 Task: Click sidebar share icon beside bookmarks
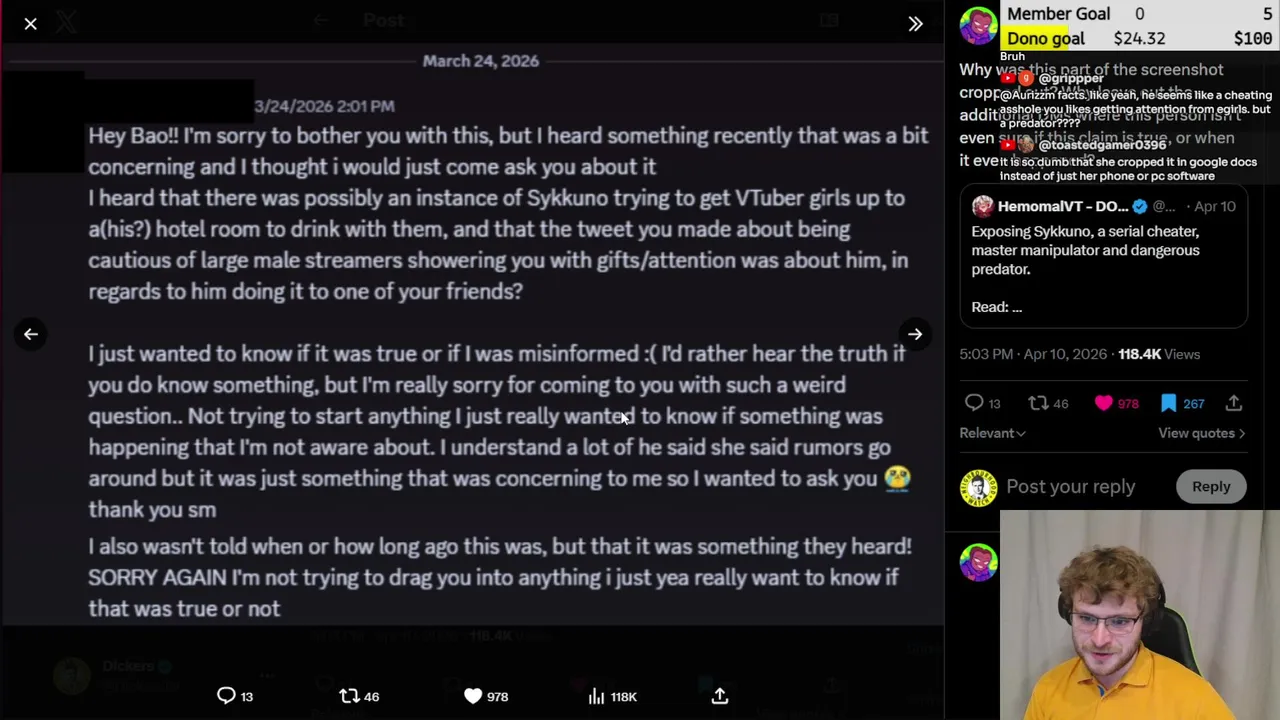click(1234, 403)
